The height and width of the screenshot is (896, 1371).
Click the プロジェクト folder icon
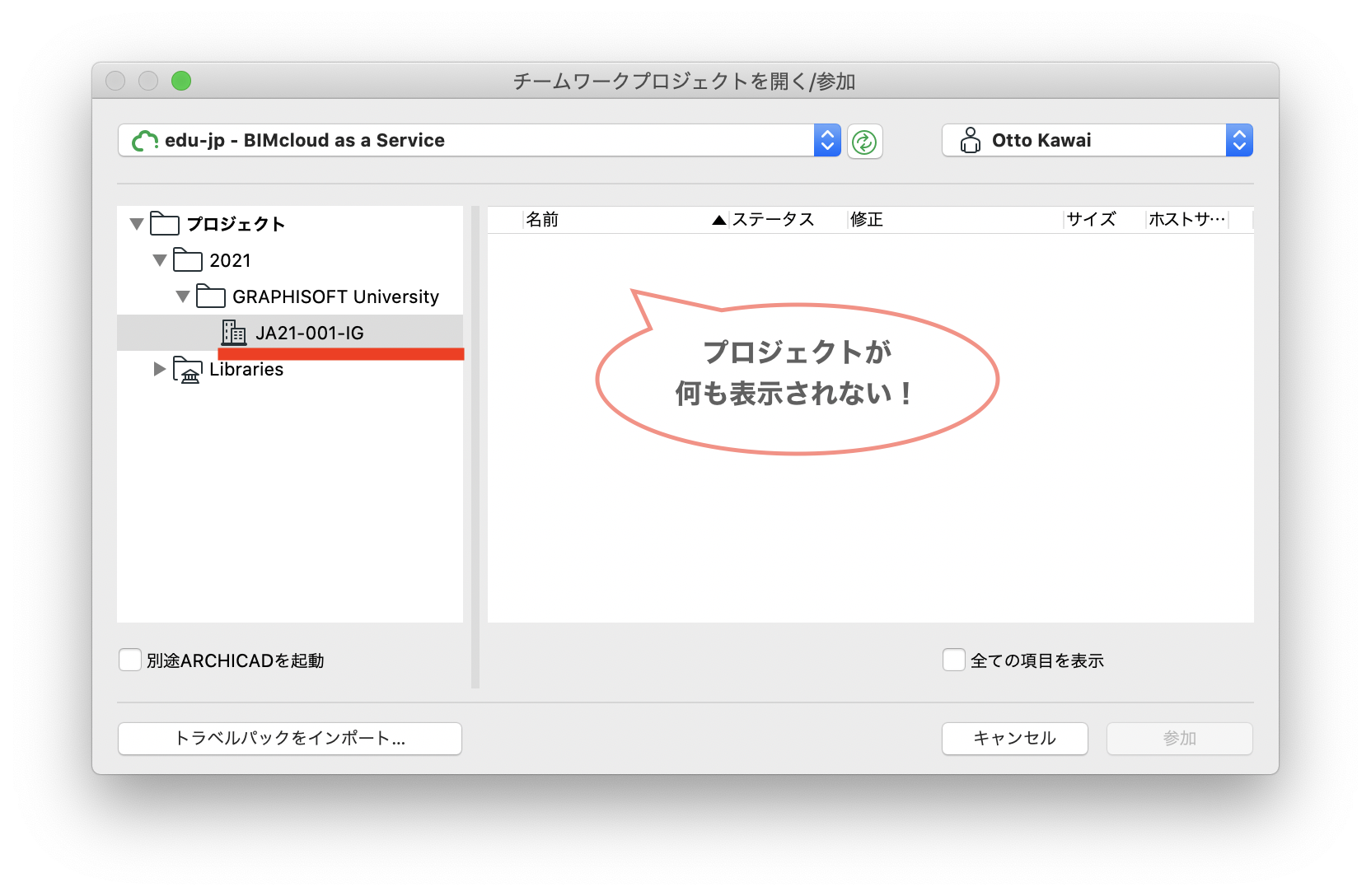coord(165,224)
